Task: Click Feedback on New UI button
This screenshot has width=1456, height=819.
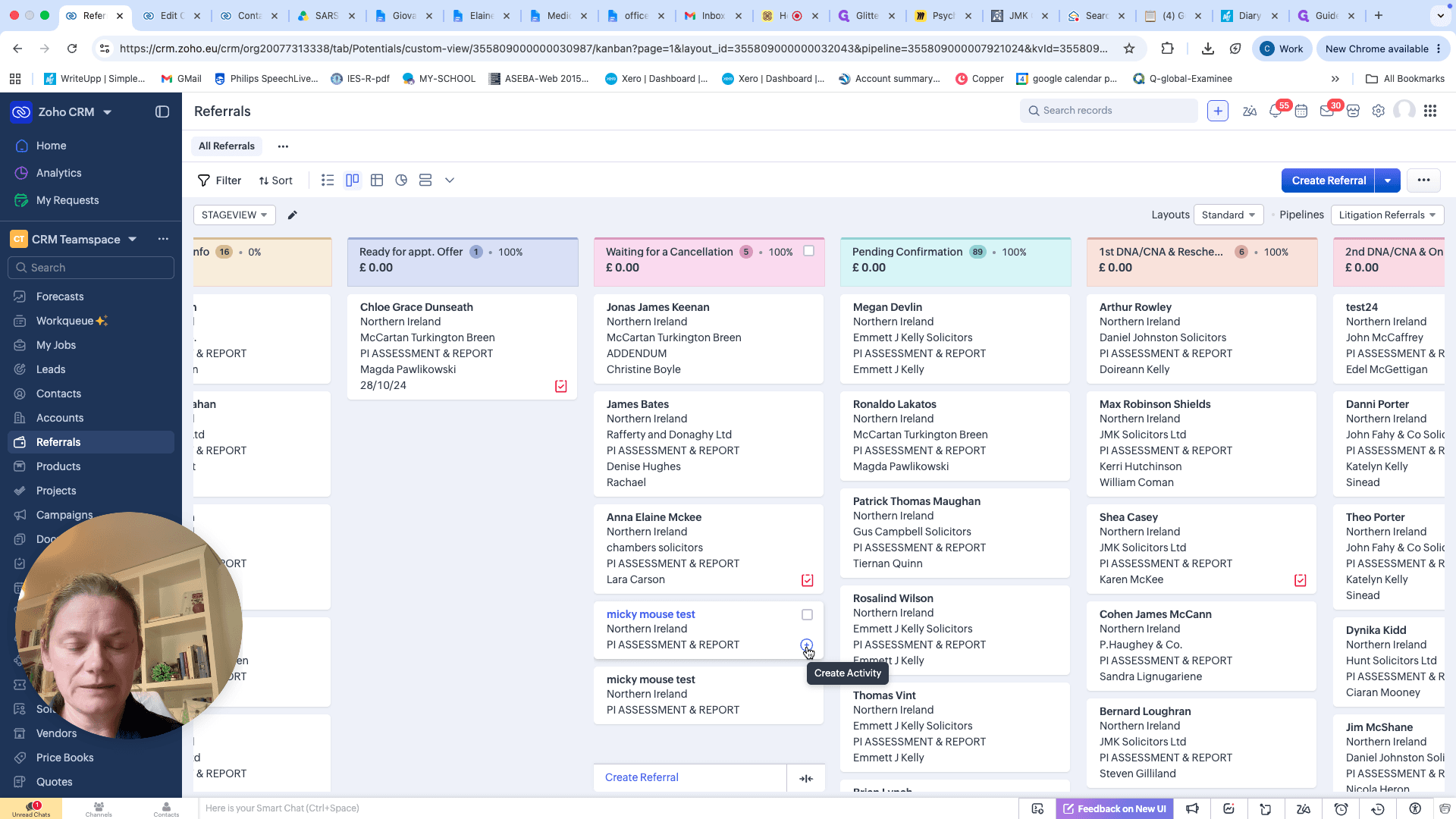Action: pos(1115,809)
